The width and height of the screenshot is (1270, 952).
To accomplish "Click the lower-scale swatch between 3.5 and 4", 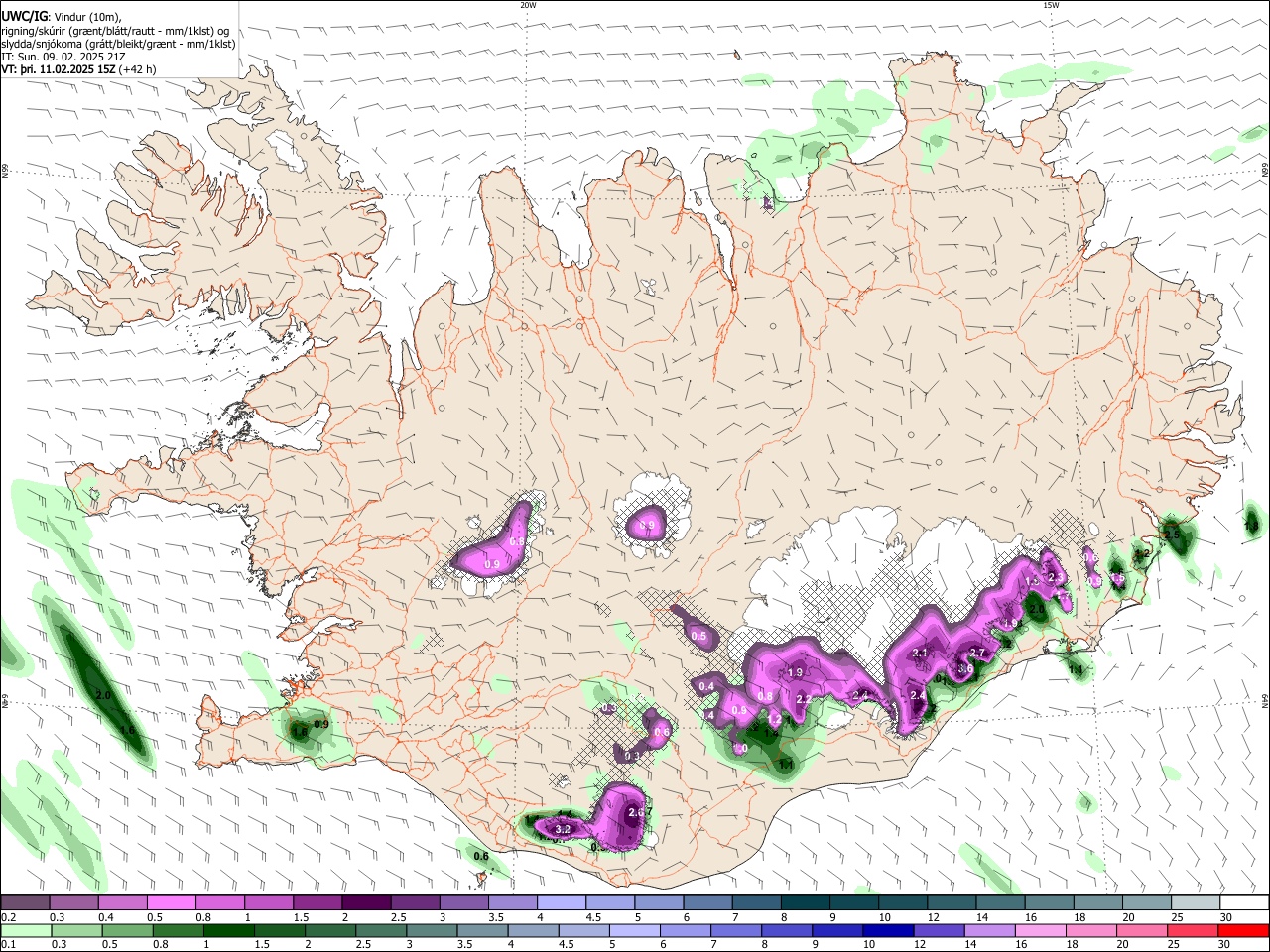I will (x=483, y=930).
